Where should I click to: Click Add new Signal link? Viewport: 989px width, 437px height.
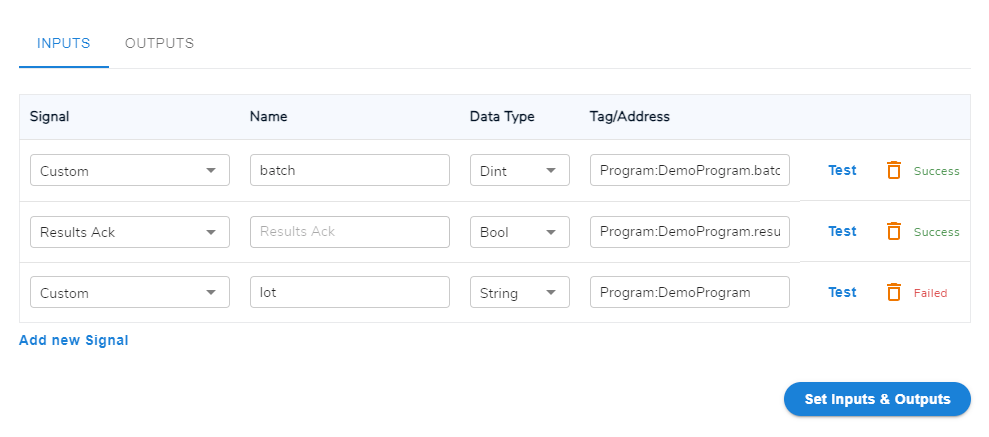[x=74, y=341]
